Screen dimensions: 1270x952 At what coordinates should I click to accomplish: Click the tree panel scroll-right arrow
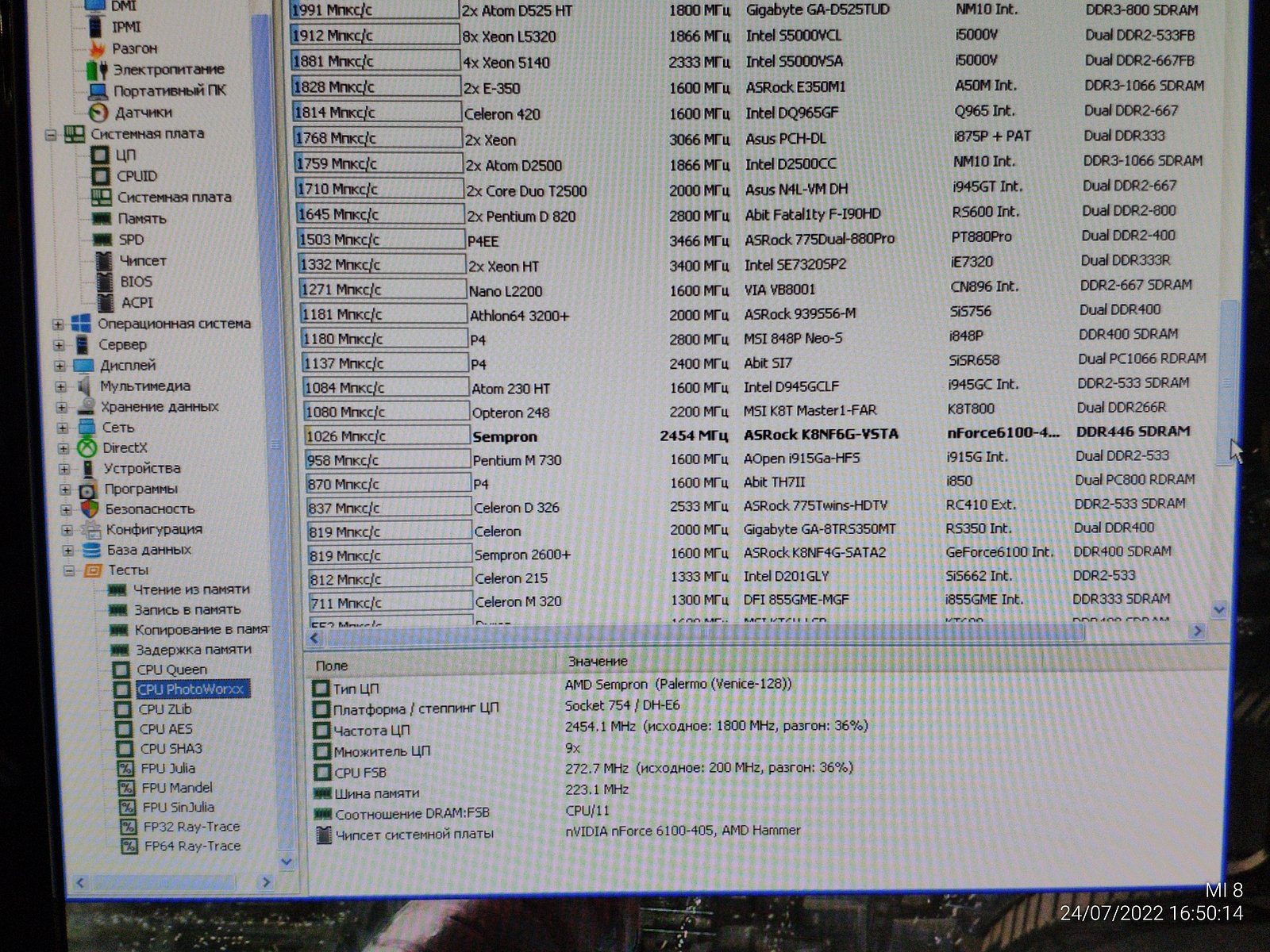[x=266, y=882]
